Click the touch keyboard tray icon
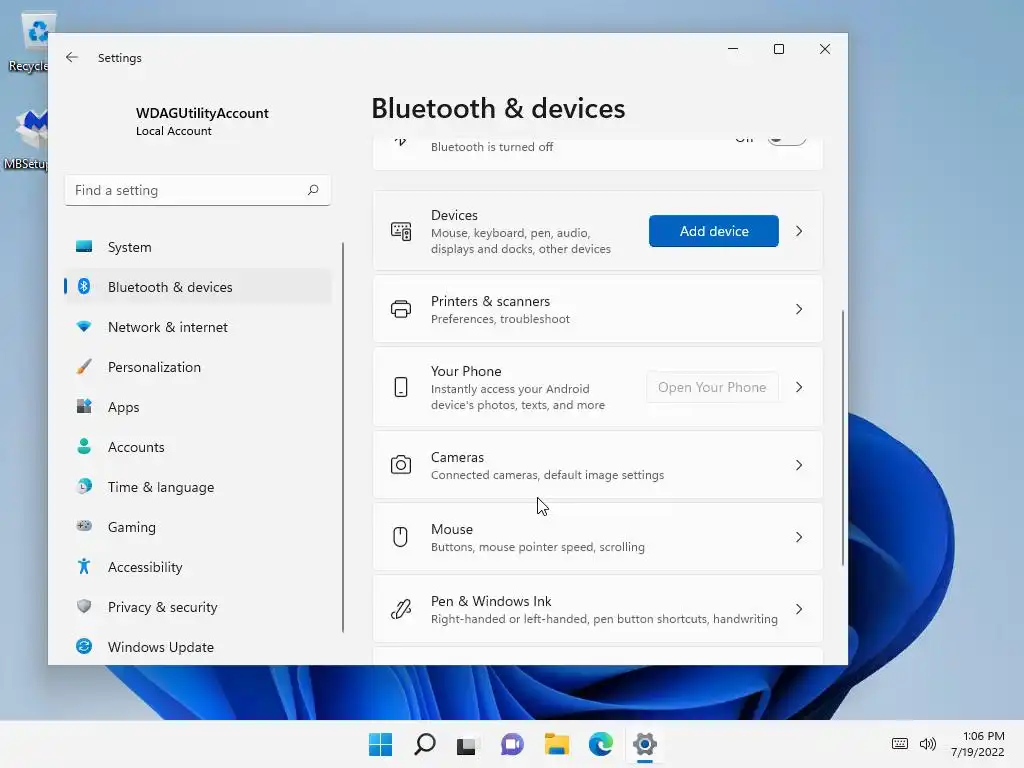This screenshot has height=768, width=1024. (900, 743)
